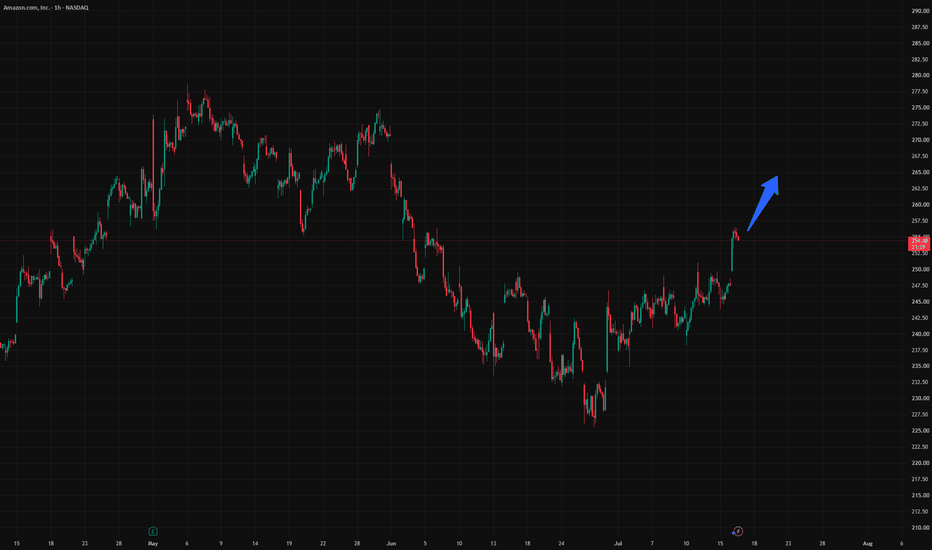Image resolution: width=932 pixels, height=550 pixels.
Task: Click the 19 date label on time axis
Action: point(289,543)
